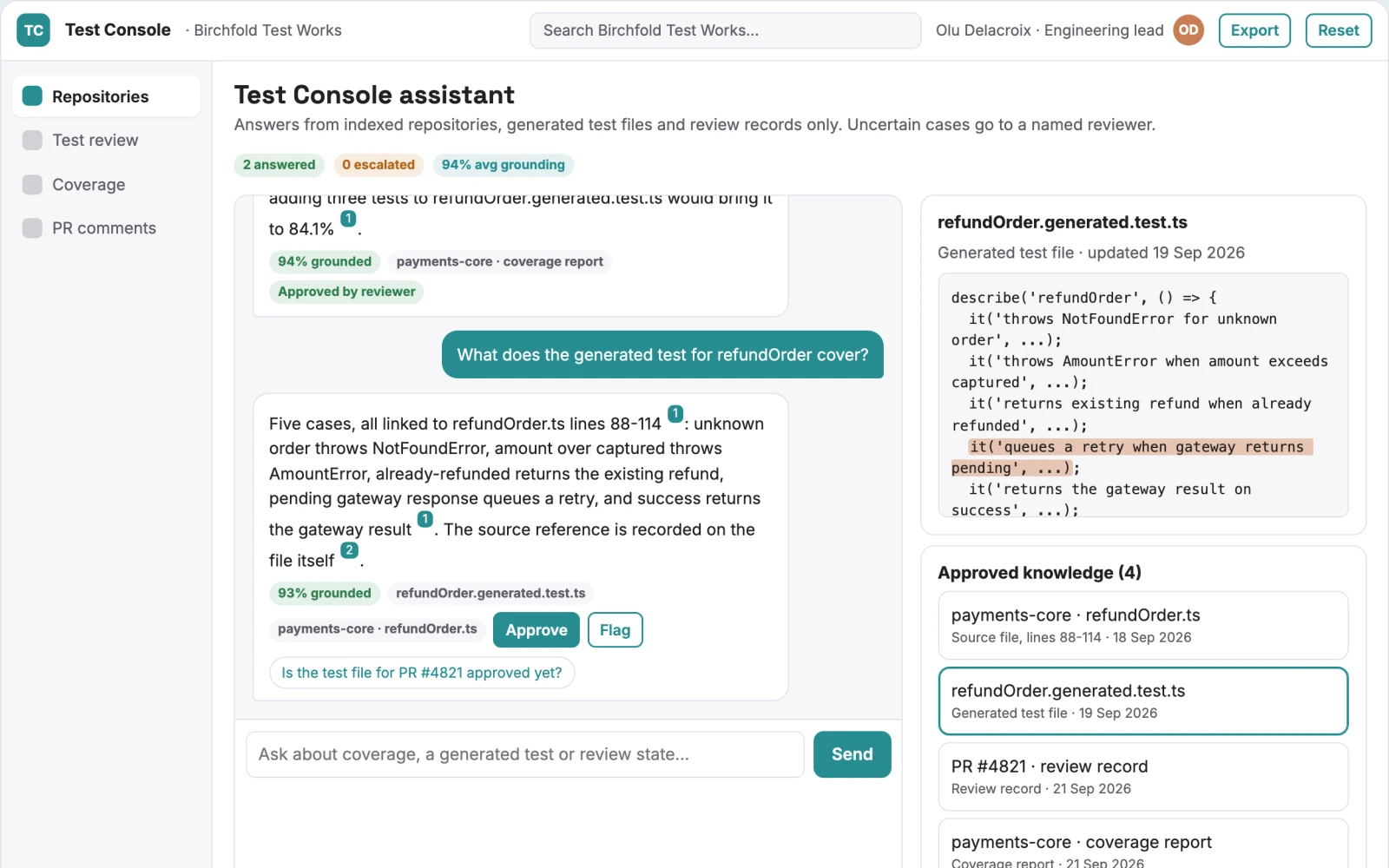Click the '94% grounded' chip
The width and height of the screenshot is (1389, 868).
point(325,262)
